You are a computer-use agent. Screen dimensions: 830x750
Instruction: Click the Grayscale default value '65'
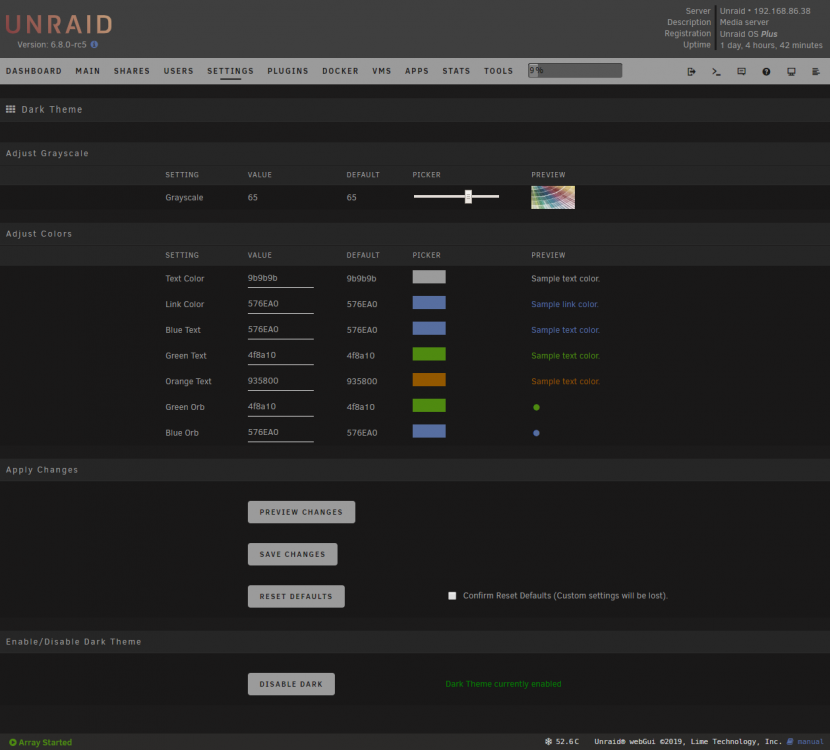point(351,197)
